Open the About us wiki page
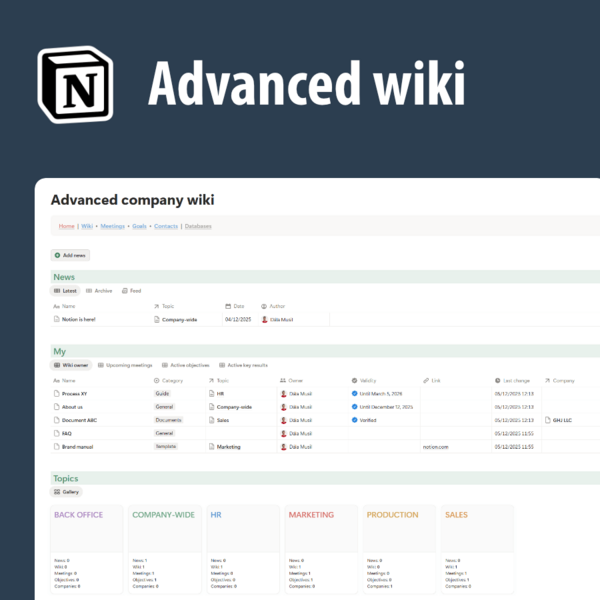This screenshot has height=600, width=600. (x=72, y=407)
